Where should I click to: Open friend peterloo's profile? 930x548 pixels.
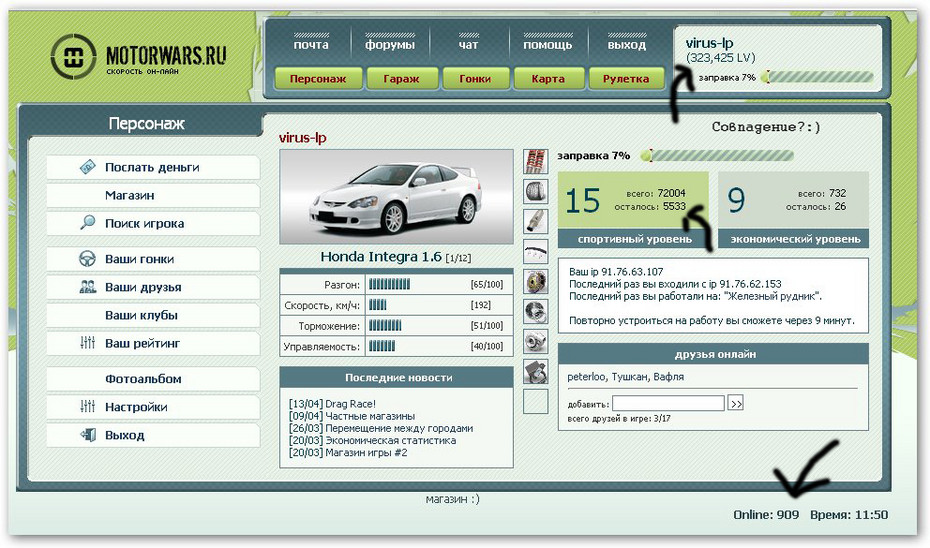point(586,377)
